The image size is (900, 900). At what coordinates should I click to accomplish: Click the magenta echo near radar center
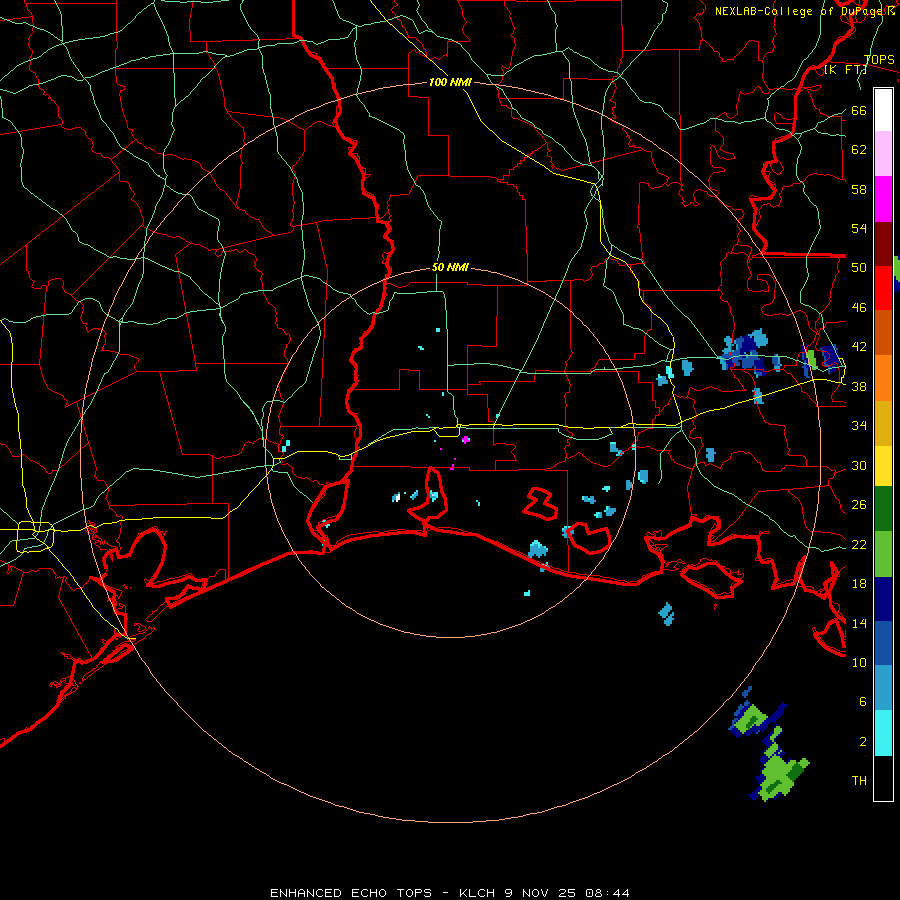[x=465, y=440]
